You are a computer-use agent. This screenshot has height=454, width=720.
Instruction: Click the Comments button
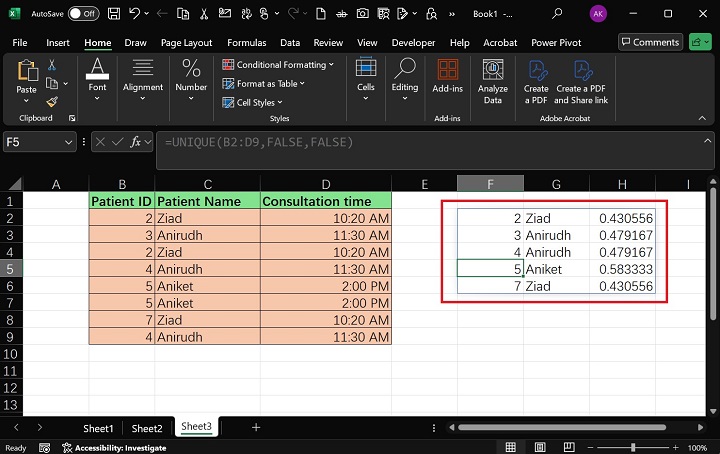(x=650, y=42)
